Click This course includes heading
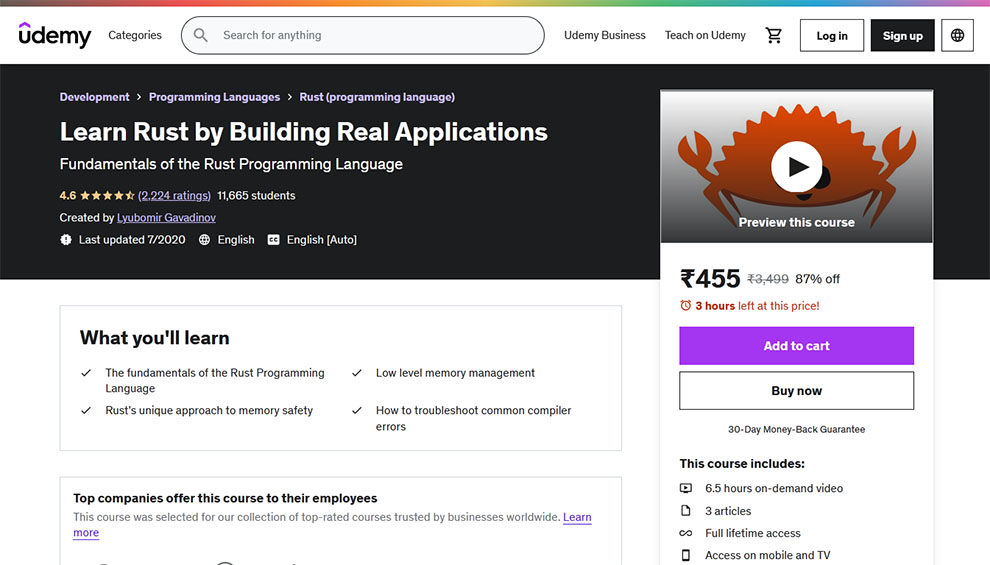The image size is (990, 565). [742, 463]
